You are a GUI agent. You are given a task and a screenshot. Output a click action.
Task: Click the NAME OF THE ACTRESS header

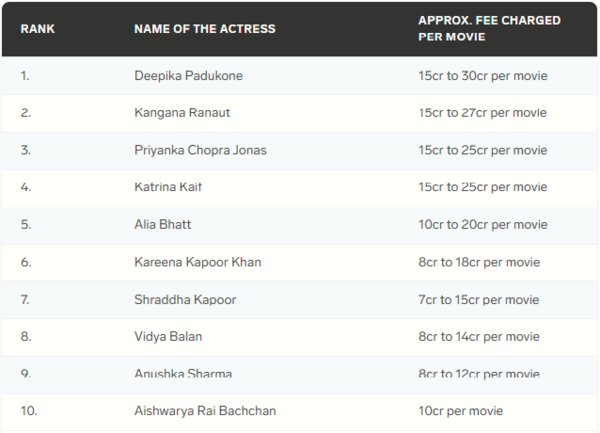[x=204, y=28]
